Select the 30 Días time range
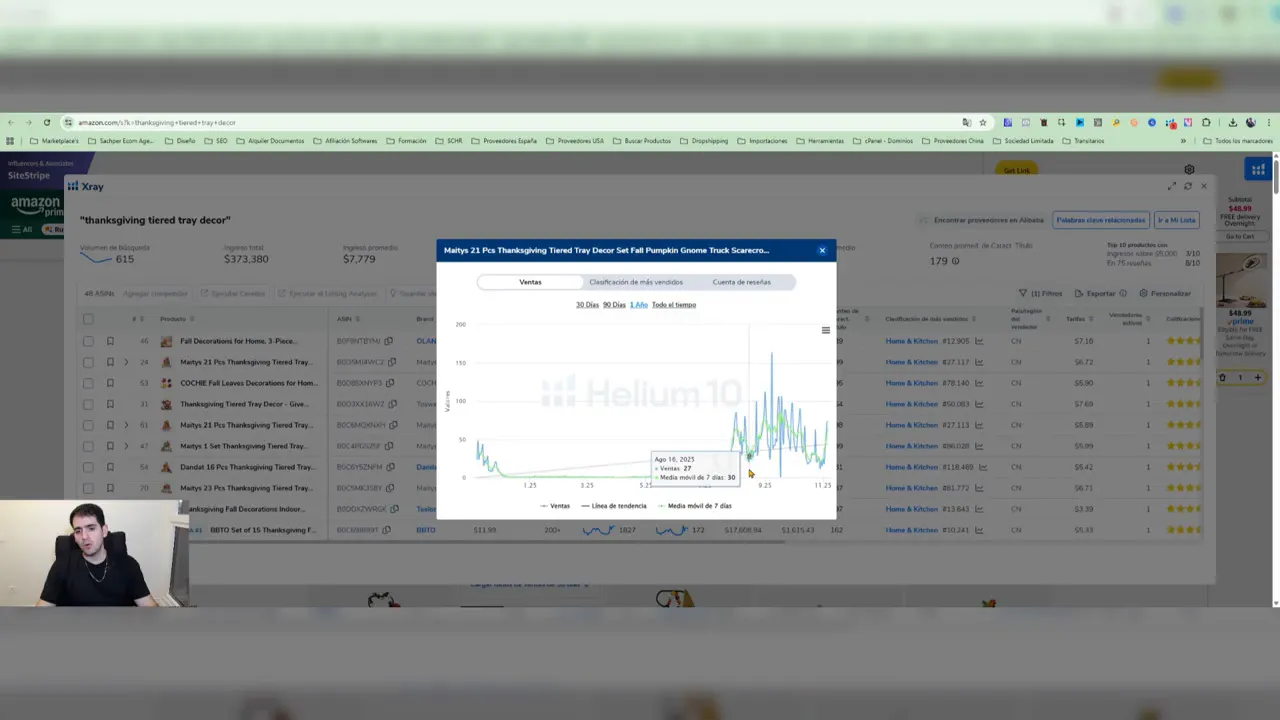 (587, 305)
